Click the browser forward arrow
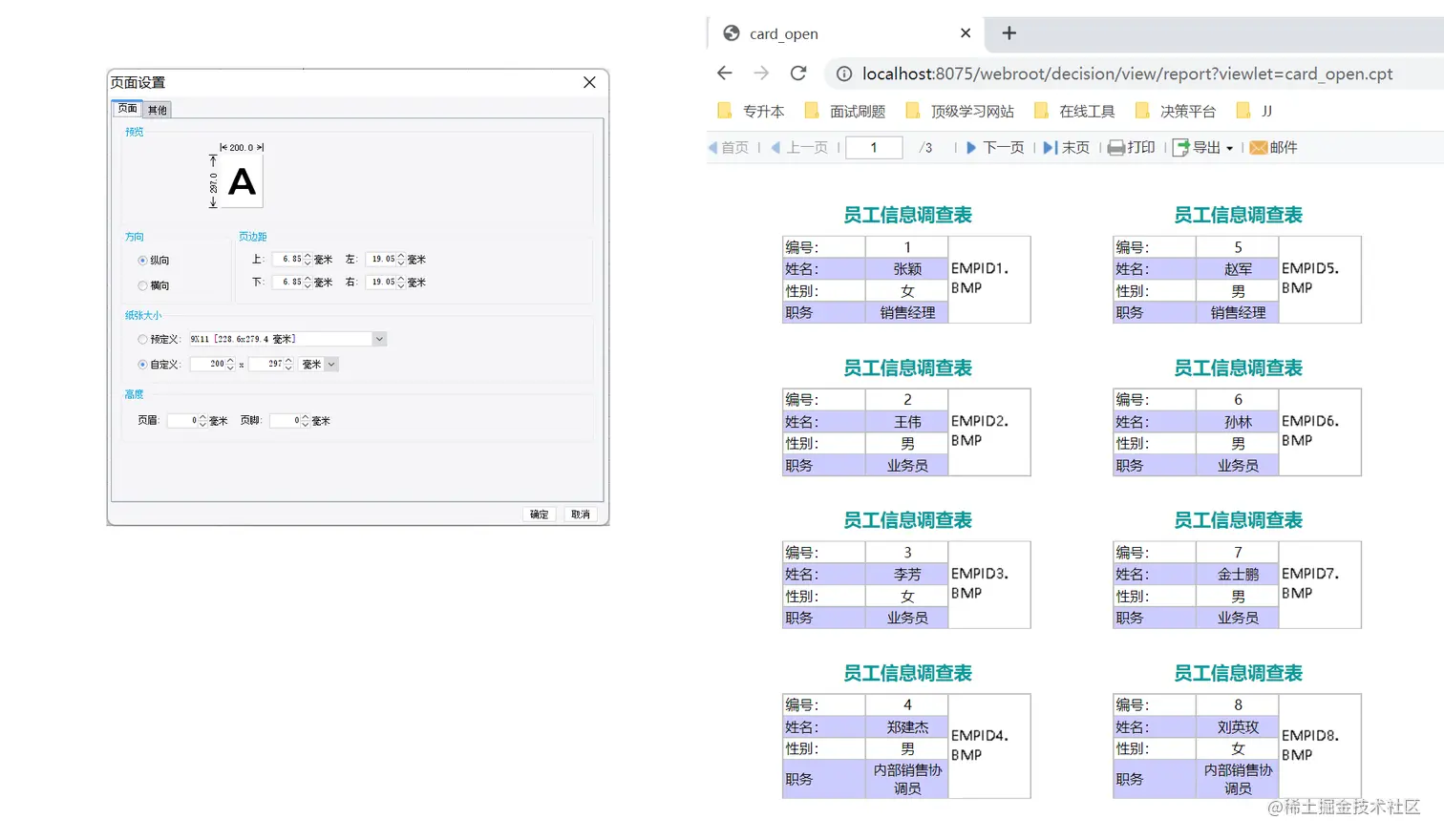The image size is (1444, 840). [761, 73]
